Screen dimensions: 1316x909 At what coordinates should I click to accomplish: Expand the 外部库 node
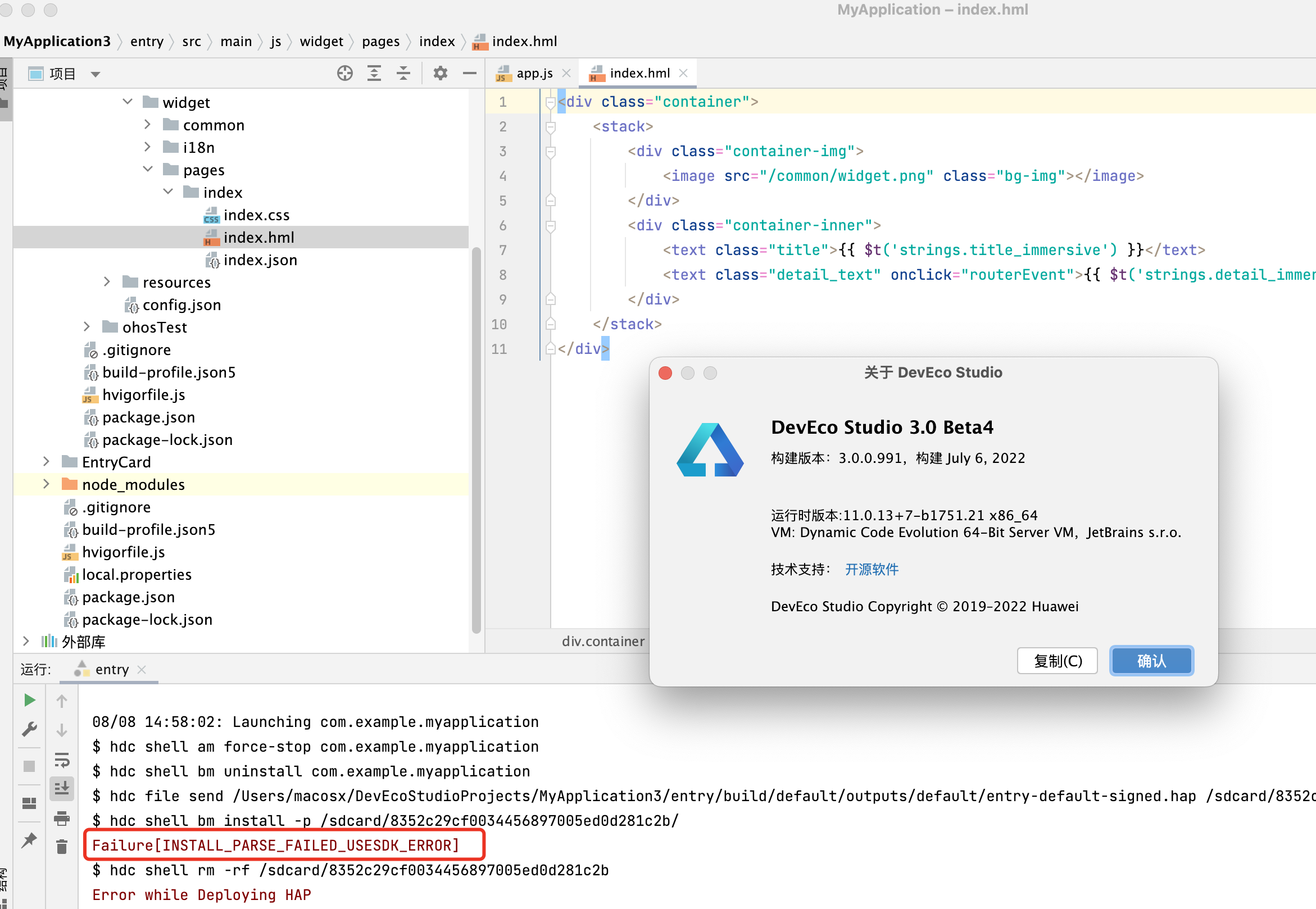[26, 642]
